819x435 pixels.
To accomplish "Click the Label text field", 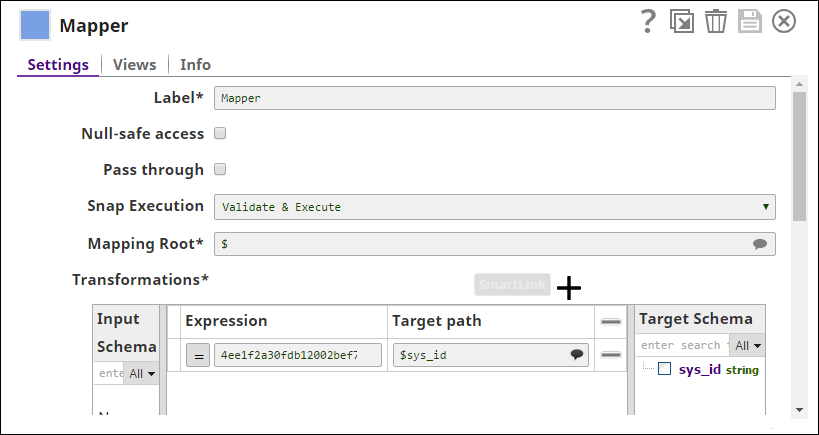I will coord(495,98).
